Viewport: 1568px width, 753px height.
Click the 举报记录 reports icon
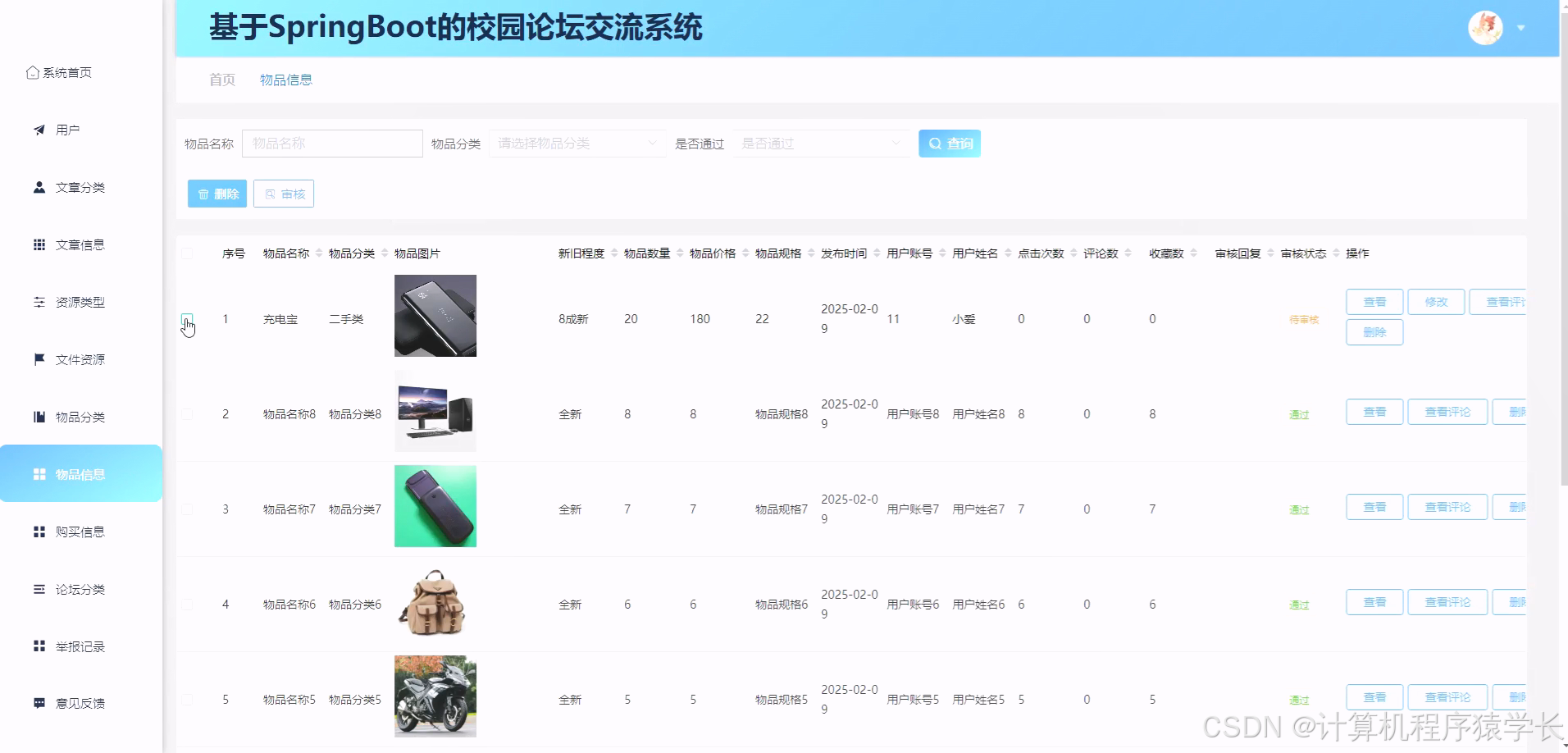[38, 646]
